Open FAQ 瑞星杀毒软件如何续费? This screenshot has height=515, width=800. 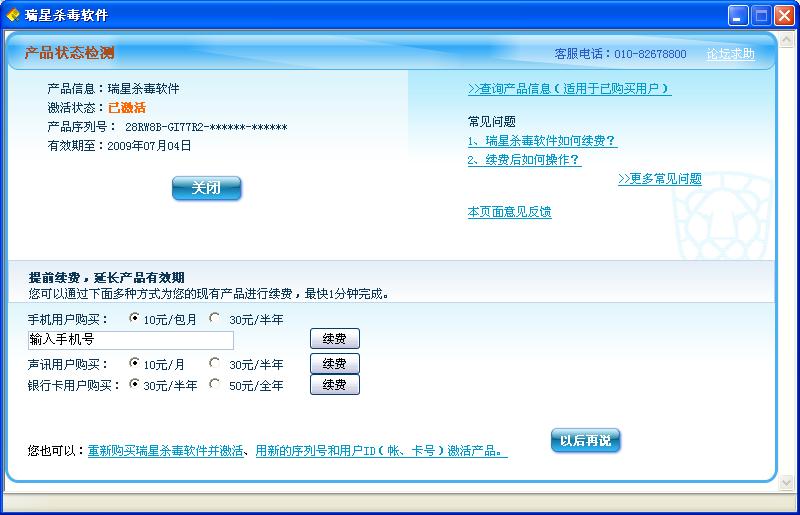coord(542,141)
